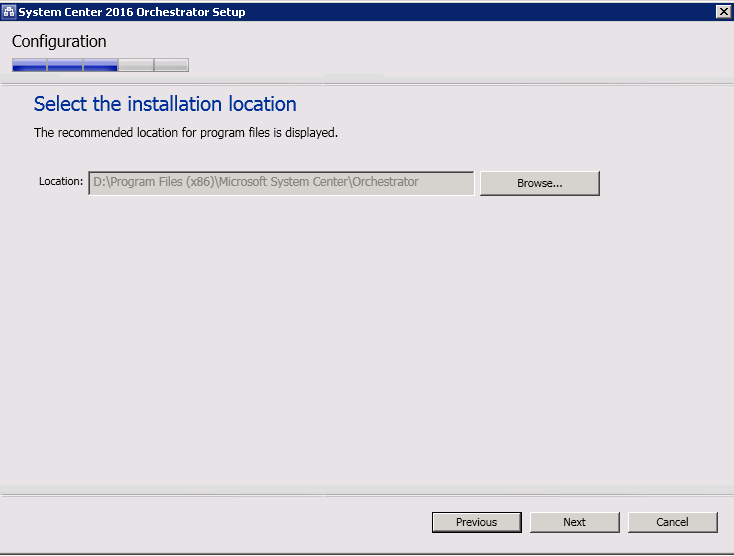Click the fourth, unfilled progress segment

tap(136, 65)
